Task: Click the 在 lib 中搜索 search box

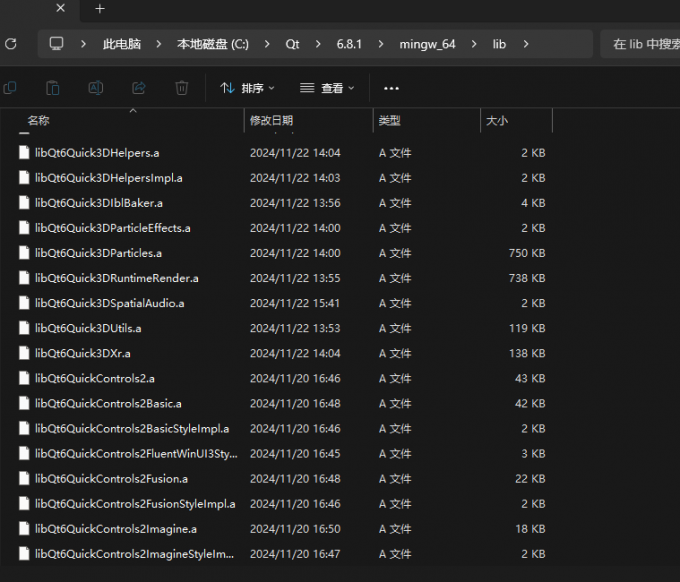Action: click(640, 44)
